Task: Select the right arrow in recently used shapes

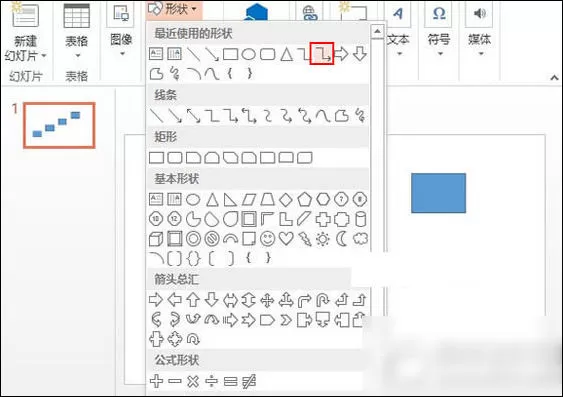Action: (x=341, y=54)
